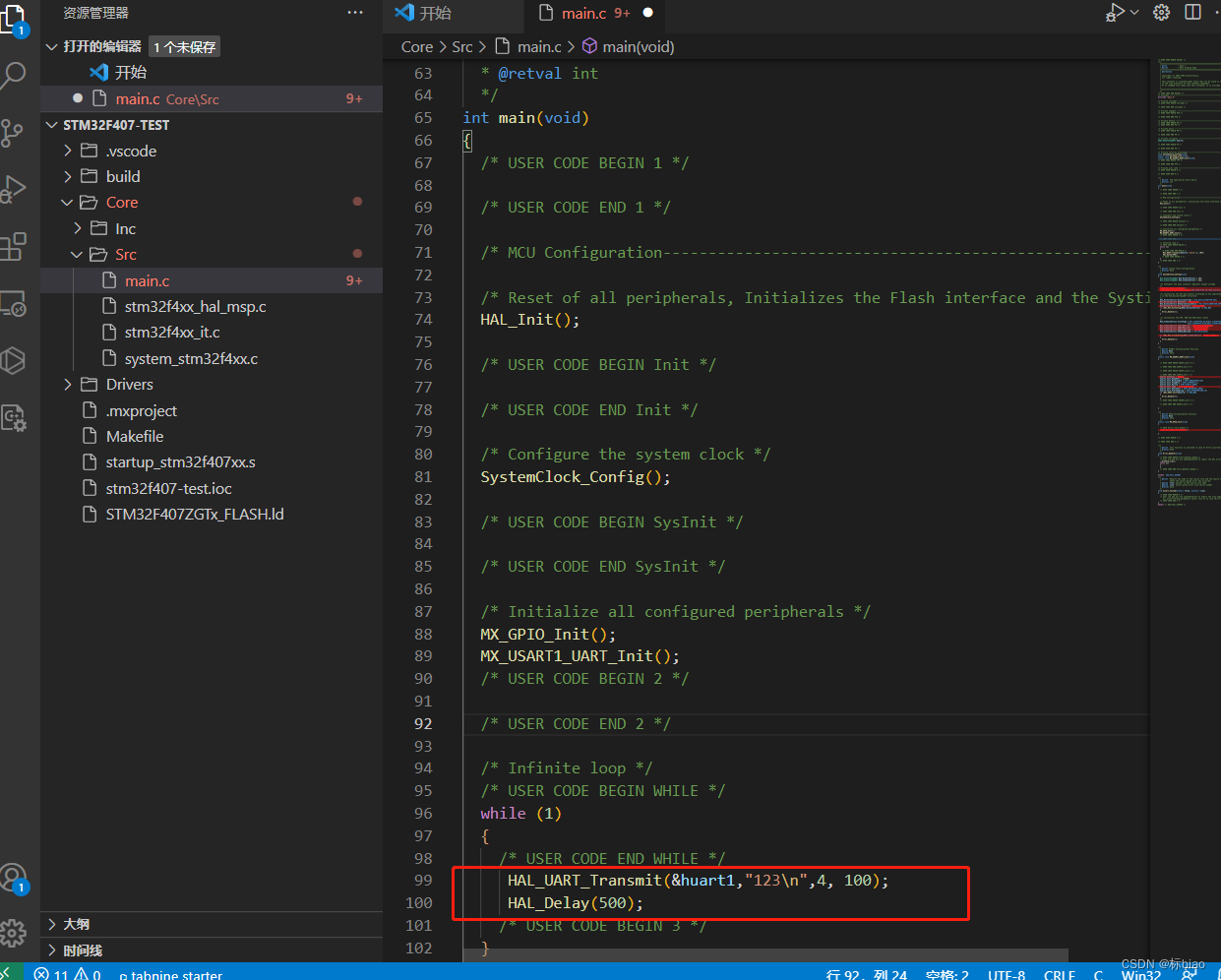The image size is (1221, 980).
Task: Open the Run and Debug view
Action: pos(15,189)
